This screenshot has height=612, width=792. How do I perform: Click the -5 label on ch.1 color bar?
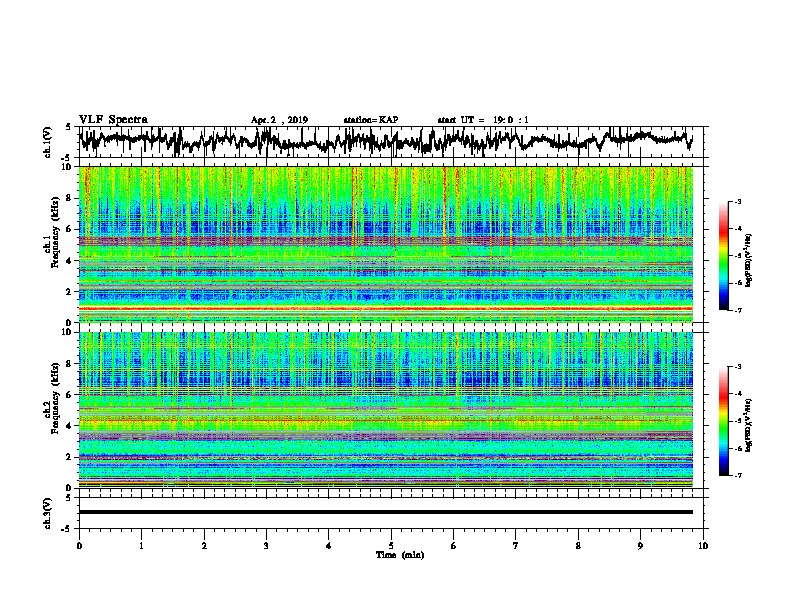738,256
